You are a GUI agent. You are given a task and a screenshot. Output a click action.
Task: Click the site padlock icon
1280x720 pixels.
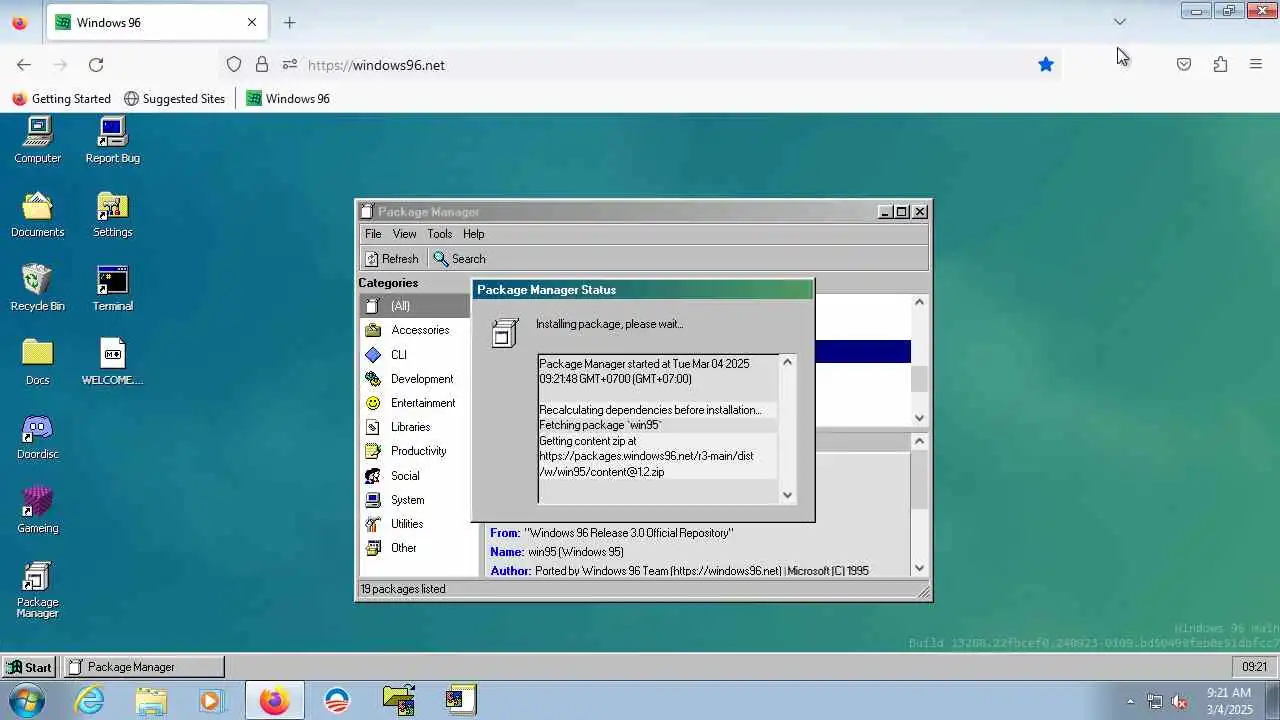(262, 64)
